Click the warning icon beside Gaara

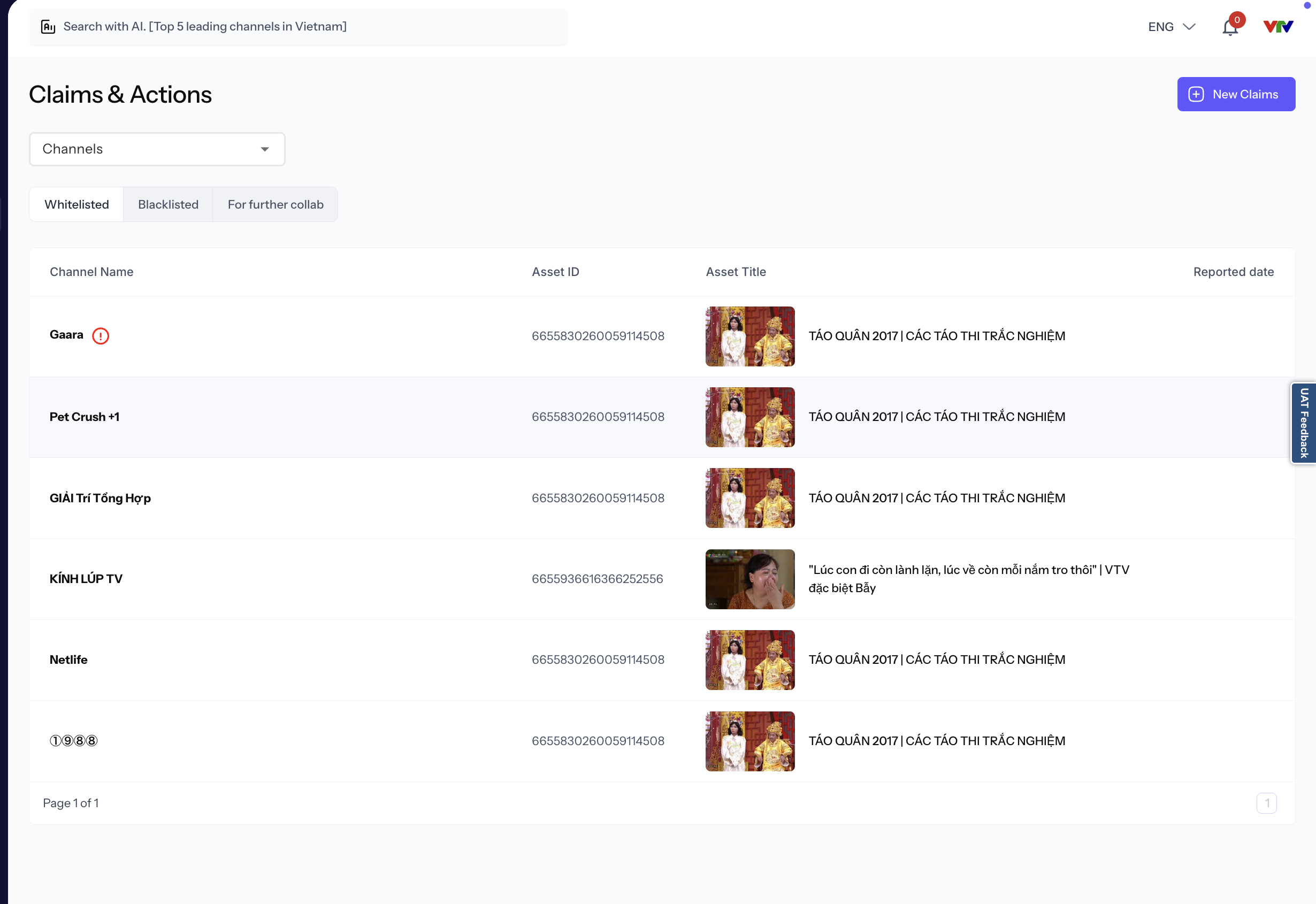tap(100, 336)
